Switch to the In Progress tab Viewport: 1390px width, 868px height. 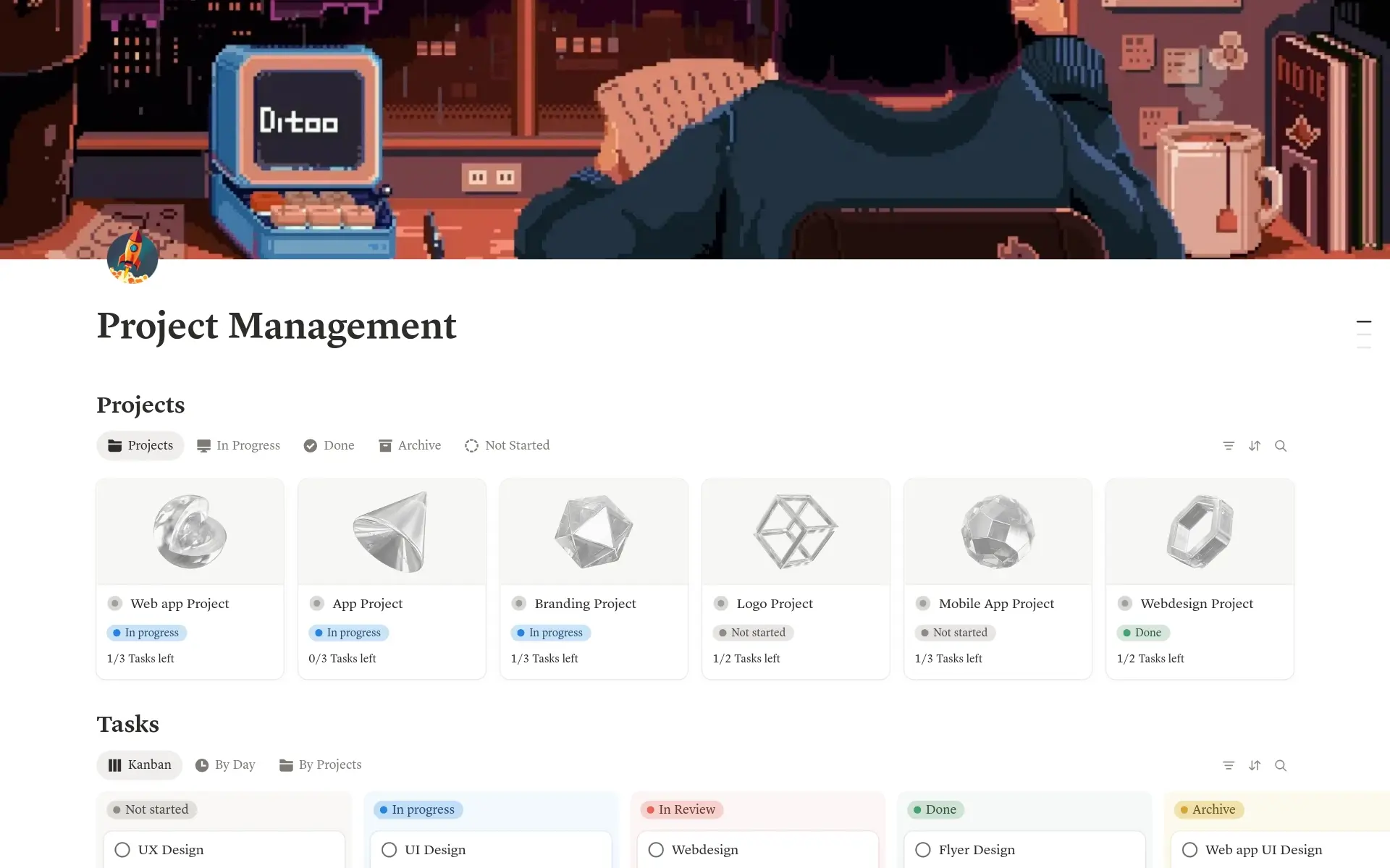click(238, 446)
